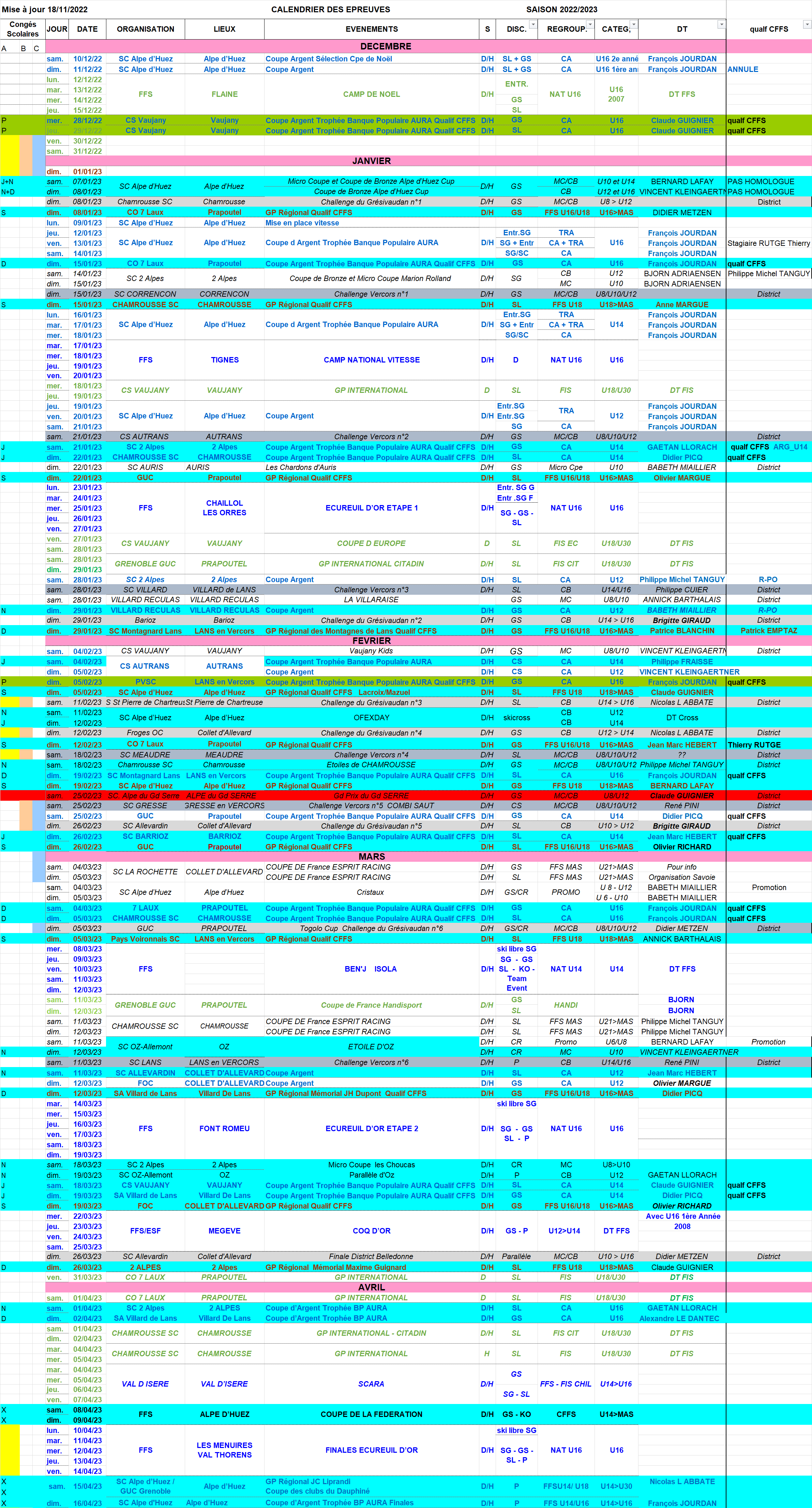Click the 'Challenge Vercors n°2' cell

pos(372,437)
